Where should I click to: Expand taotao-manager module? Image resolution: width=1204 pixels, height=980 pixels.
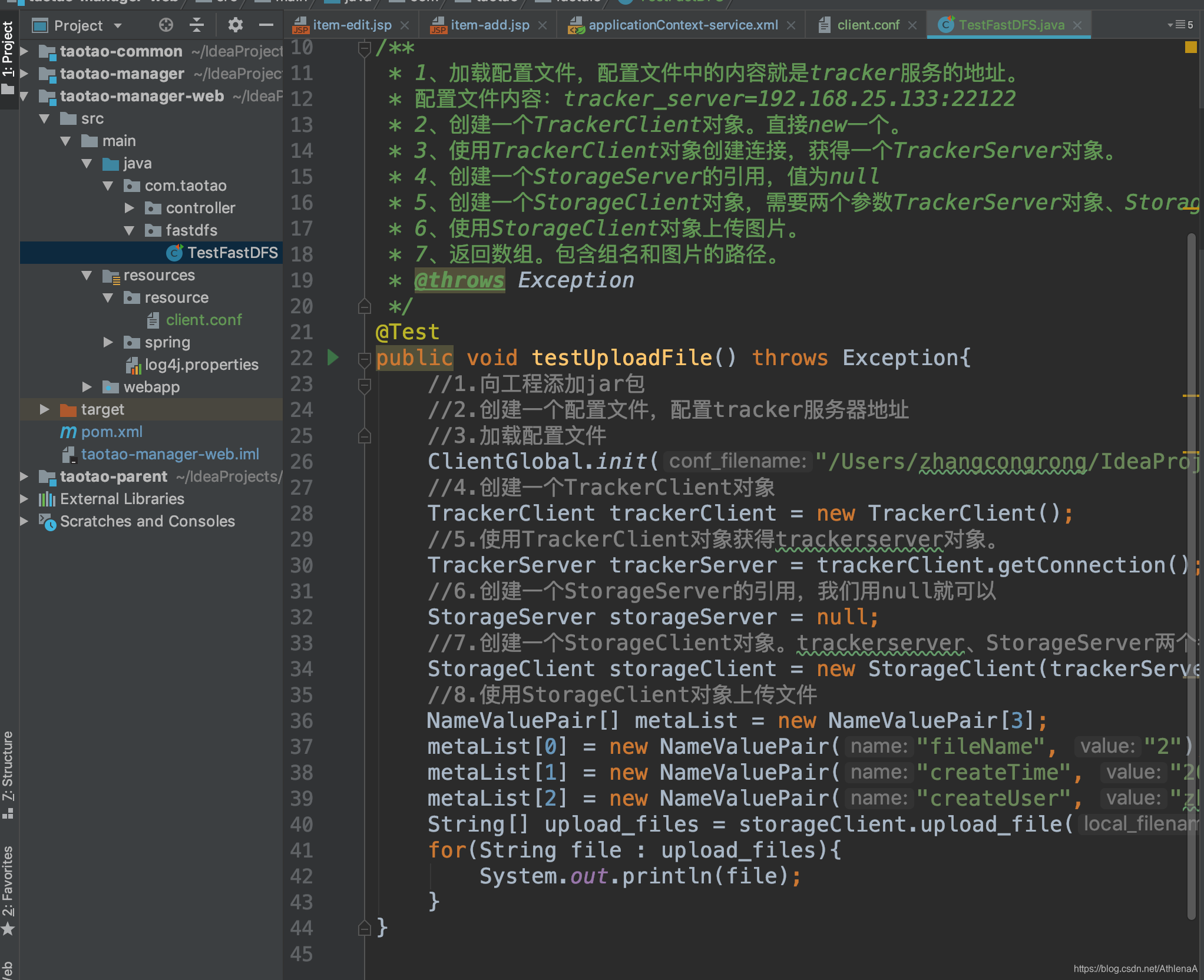click(25, 74)
